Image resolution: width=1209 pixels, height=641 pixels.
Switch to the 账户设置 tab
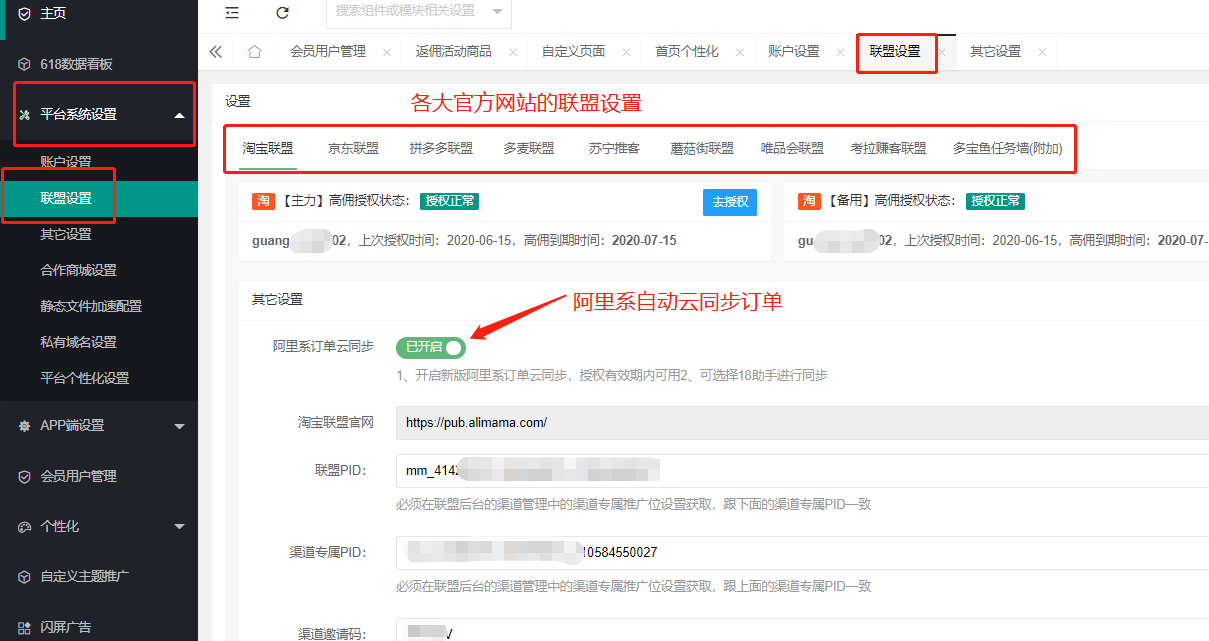794,52
